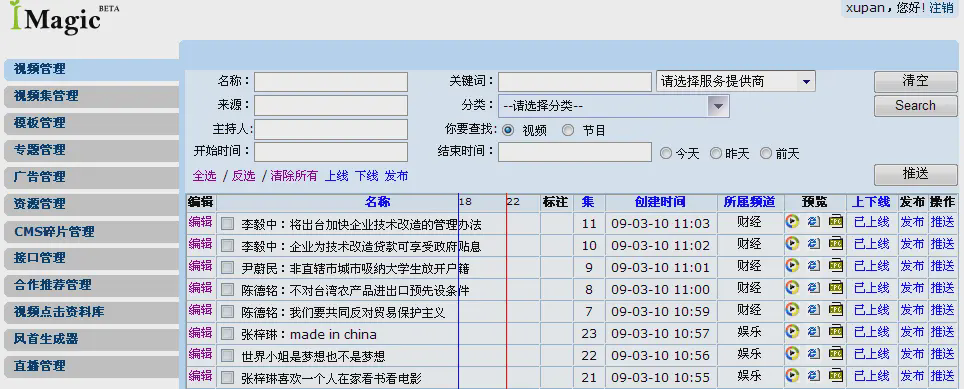Expand the 请选择分类 category dropdown
This screenshot has height=389, width=964.
coord(614,106)
